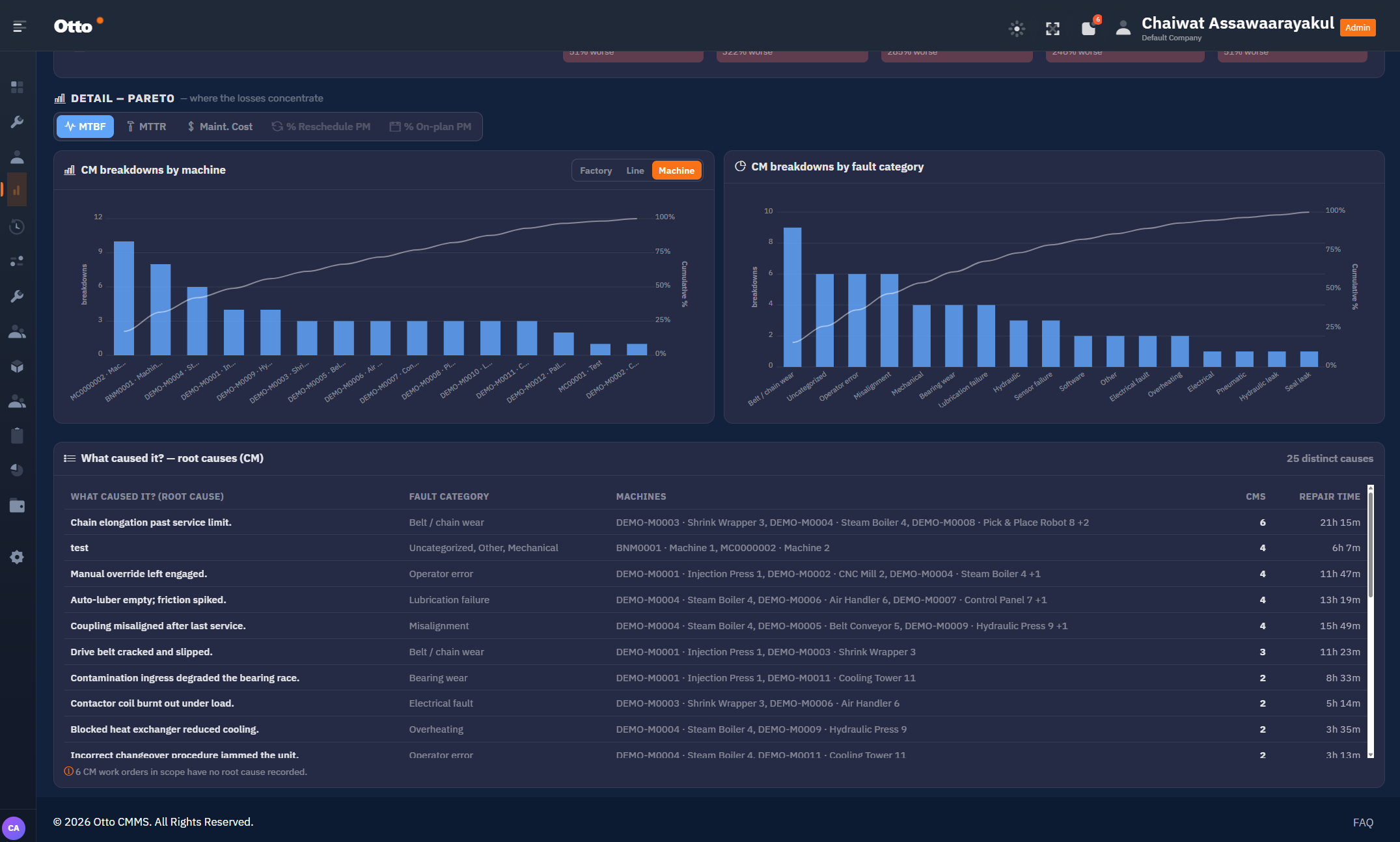Viewport: 1400px width, 842px height.
Task: Click the orange Admin badge
Action: (x=1357, y=27)
